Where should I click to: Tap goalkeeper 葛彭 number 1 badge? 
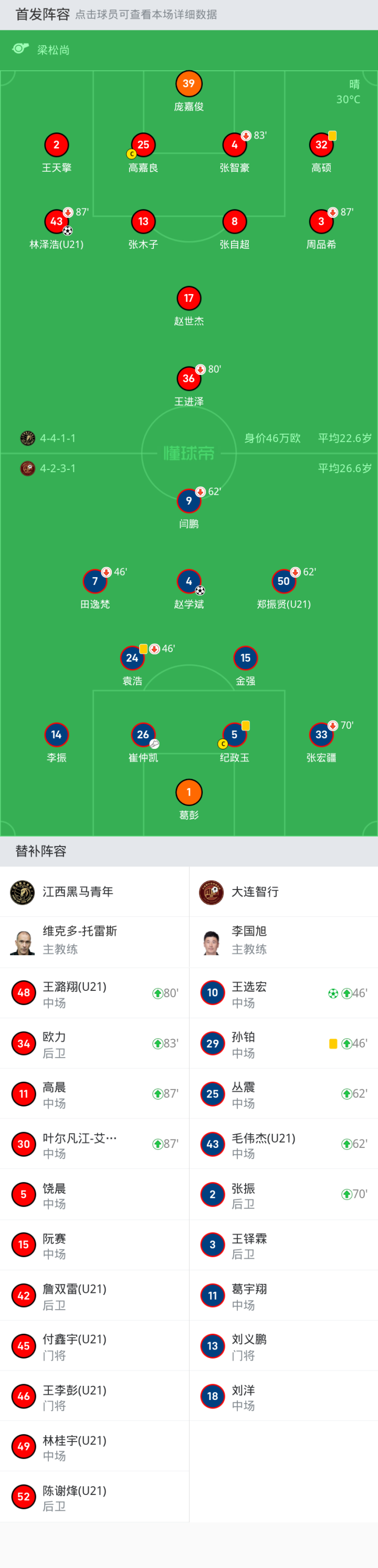tap(188, 792)
